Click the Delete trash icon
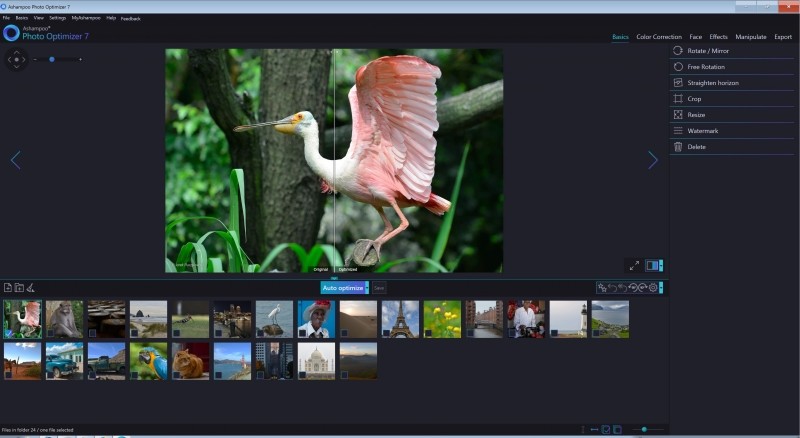 (678, 147)
